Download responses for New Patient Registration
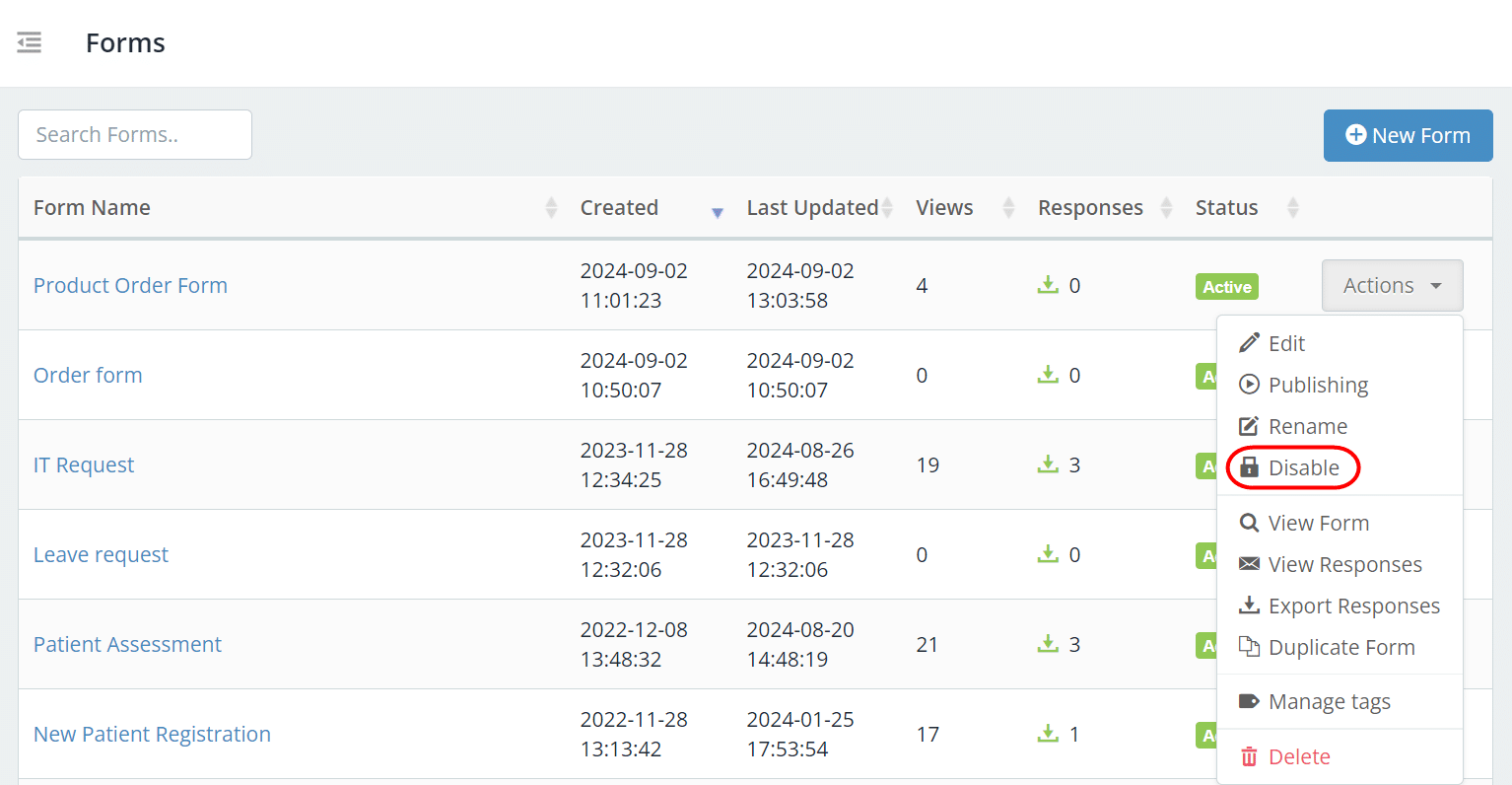The height and width of the screenshot is (785, 1512). (1048, 734)
